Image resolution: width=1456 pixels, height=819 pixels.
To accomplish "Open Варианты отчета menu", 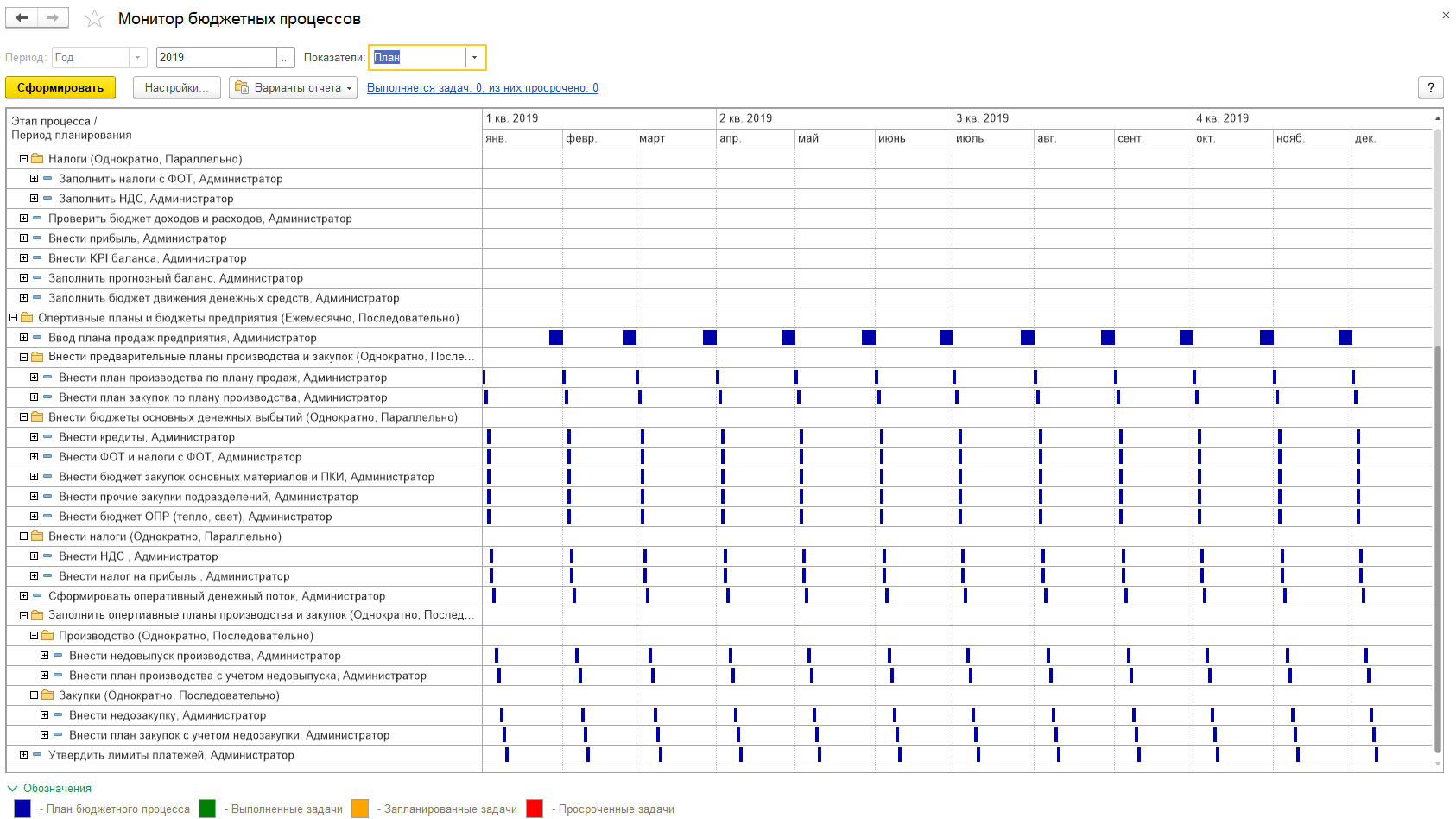I will (293, 87).
